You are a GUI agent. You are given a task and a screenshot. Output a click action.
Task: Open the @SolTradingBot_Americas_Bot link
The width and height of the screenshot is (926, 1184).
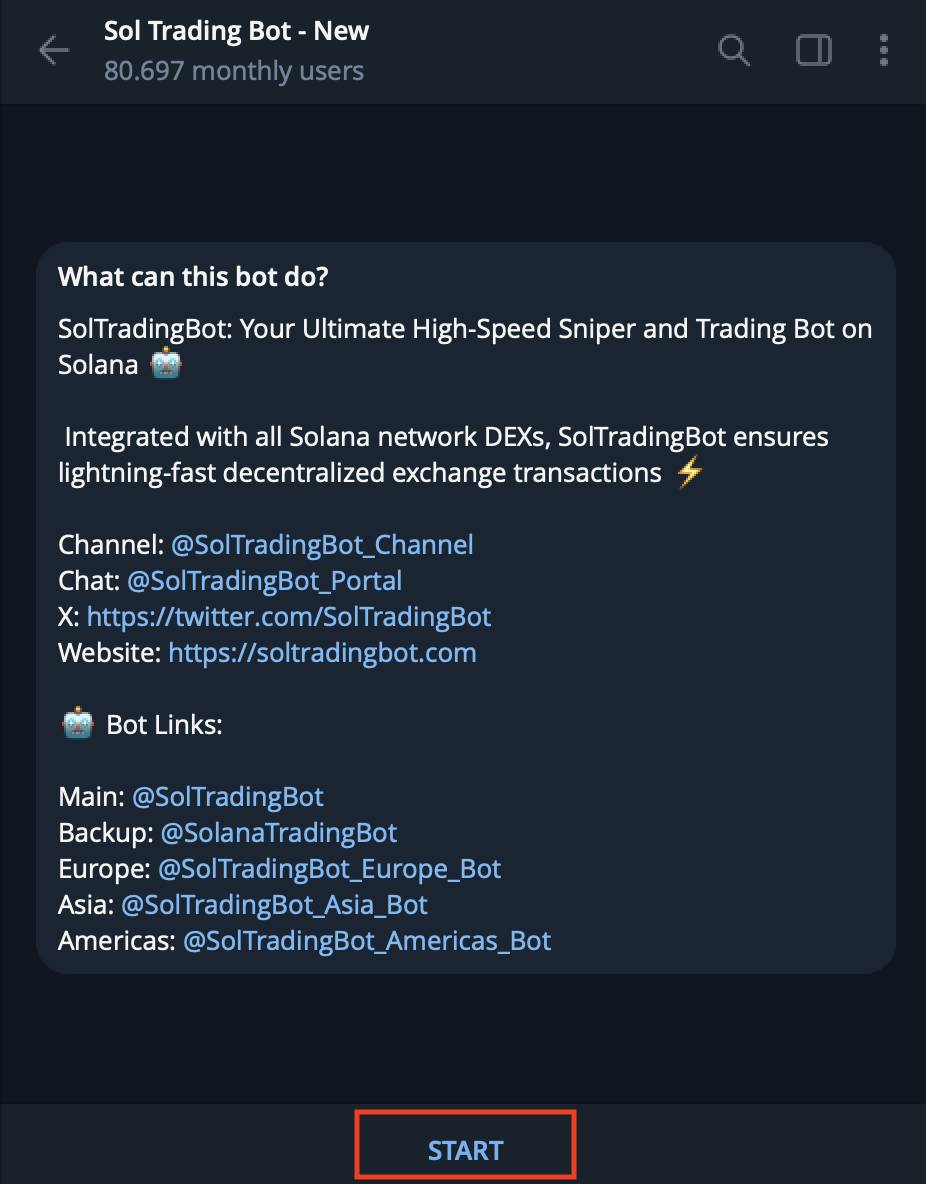tap(367, 941)
